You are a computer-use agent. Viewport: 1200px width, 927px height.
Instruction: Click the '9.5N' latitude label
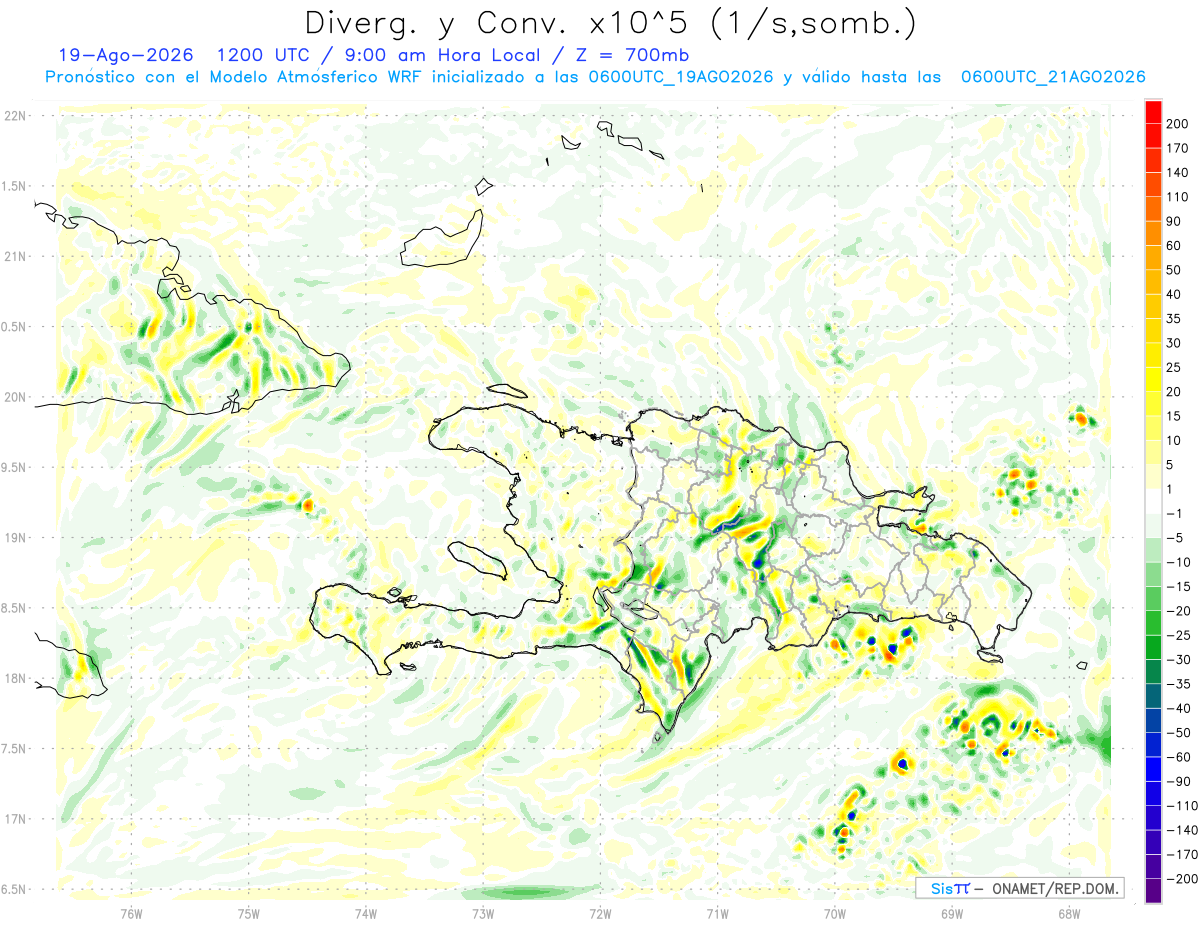pyautogui.click(x=15, y=468)
